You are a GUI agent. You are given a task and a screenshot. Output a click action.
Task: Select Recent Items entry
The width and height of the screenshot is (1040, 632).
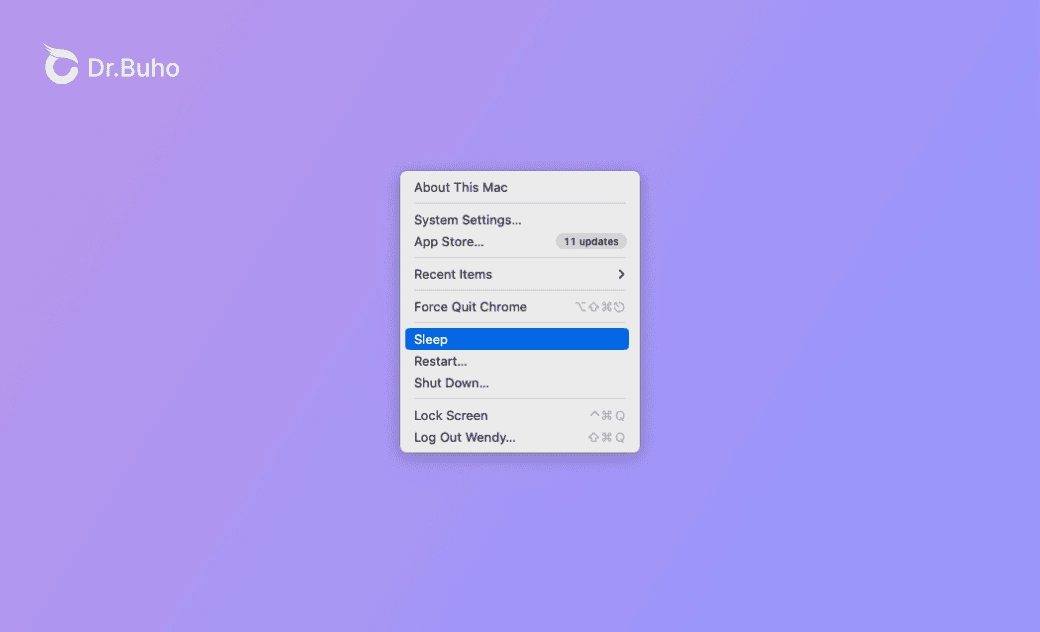tap(453, 274)
